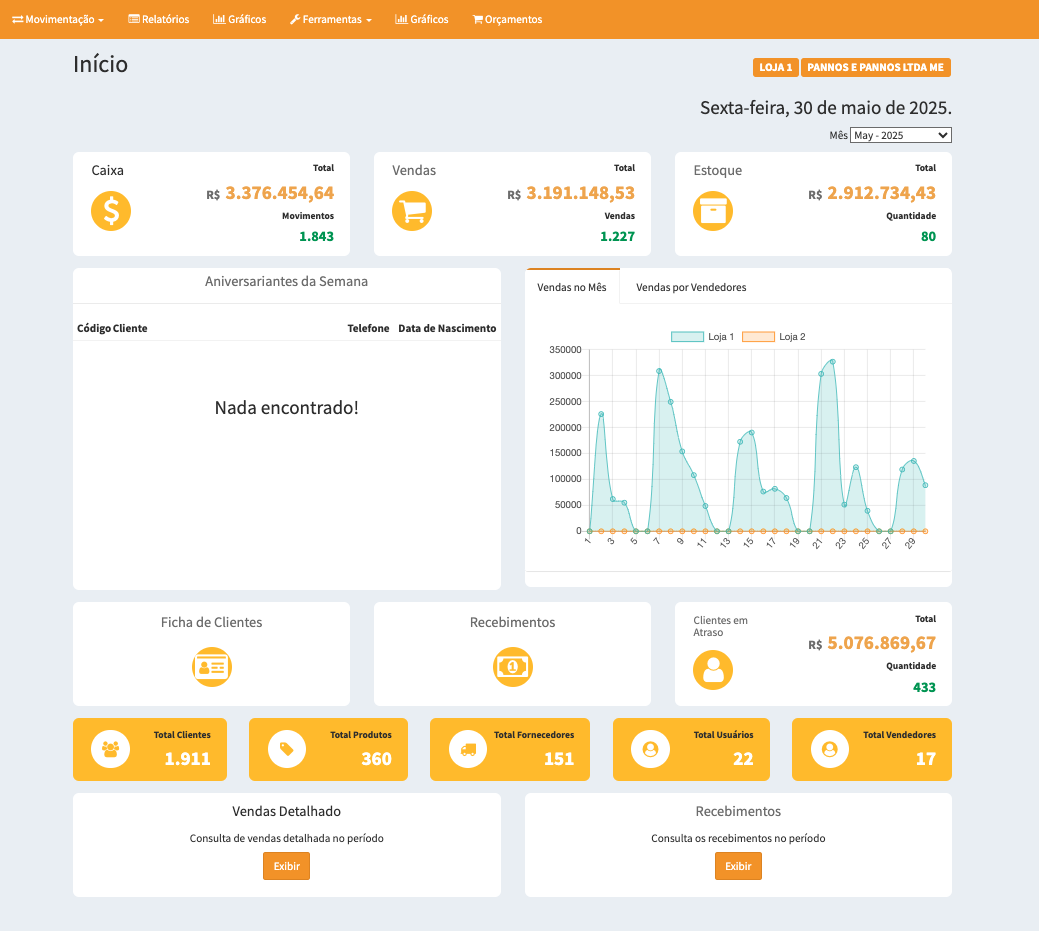The height and width of the screenshot is (931, 1039).
Task: Open Ficha de Clientes card icon
Action: tap(212, 667)
